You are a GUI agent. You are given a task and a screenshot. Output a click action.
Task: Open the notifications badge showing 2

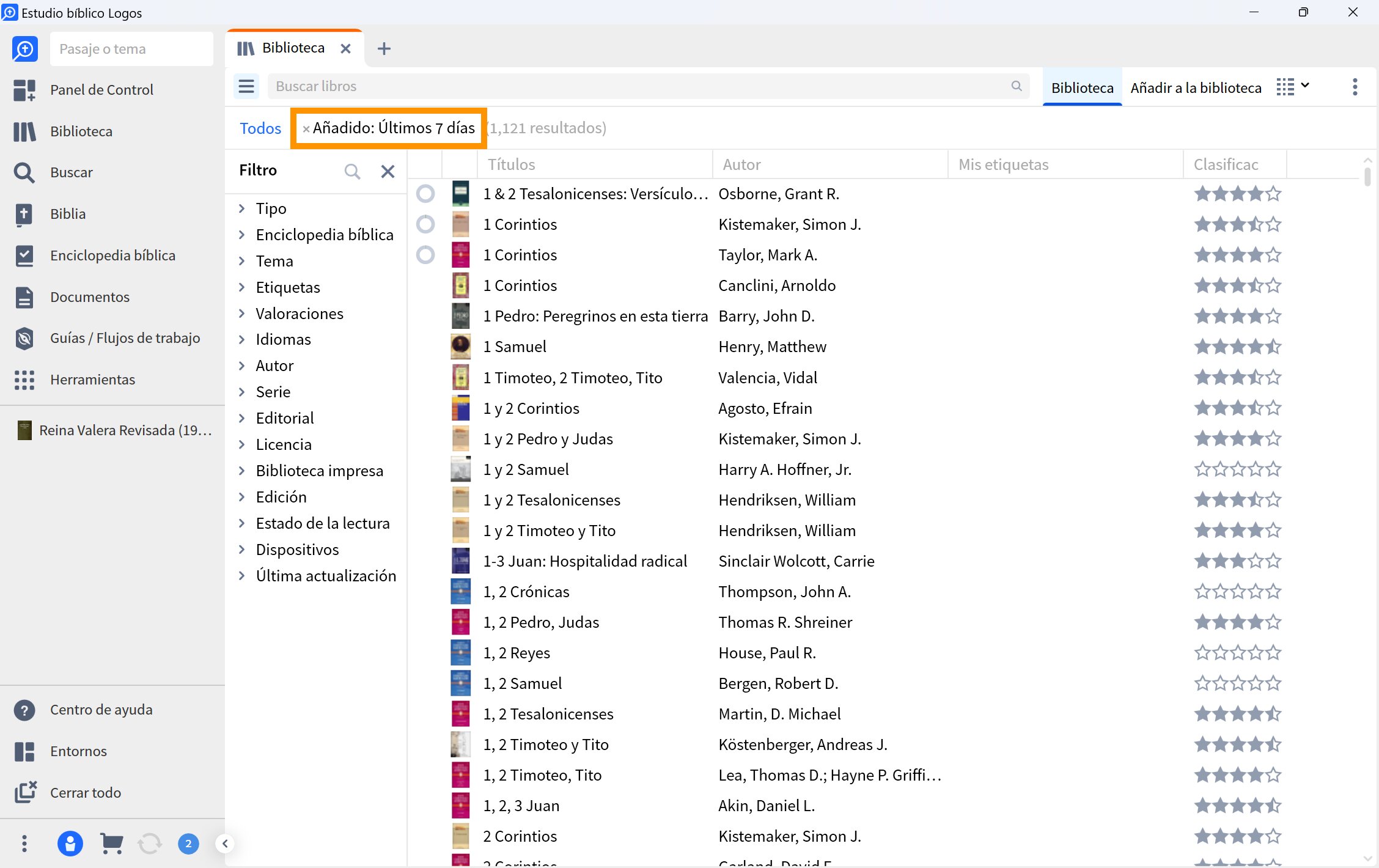point(188,844)
